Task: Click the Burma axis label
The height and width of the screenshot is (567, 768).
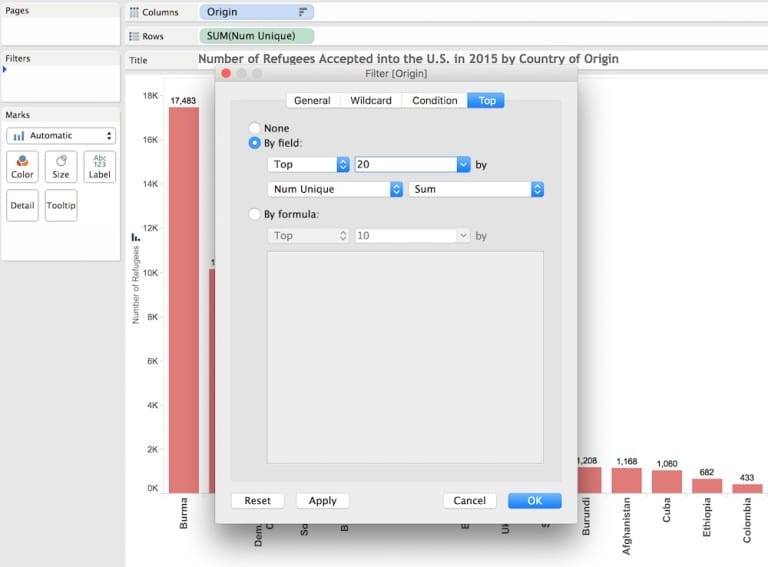Action: pos(184,513)
